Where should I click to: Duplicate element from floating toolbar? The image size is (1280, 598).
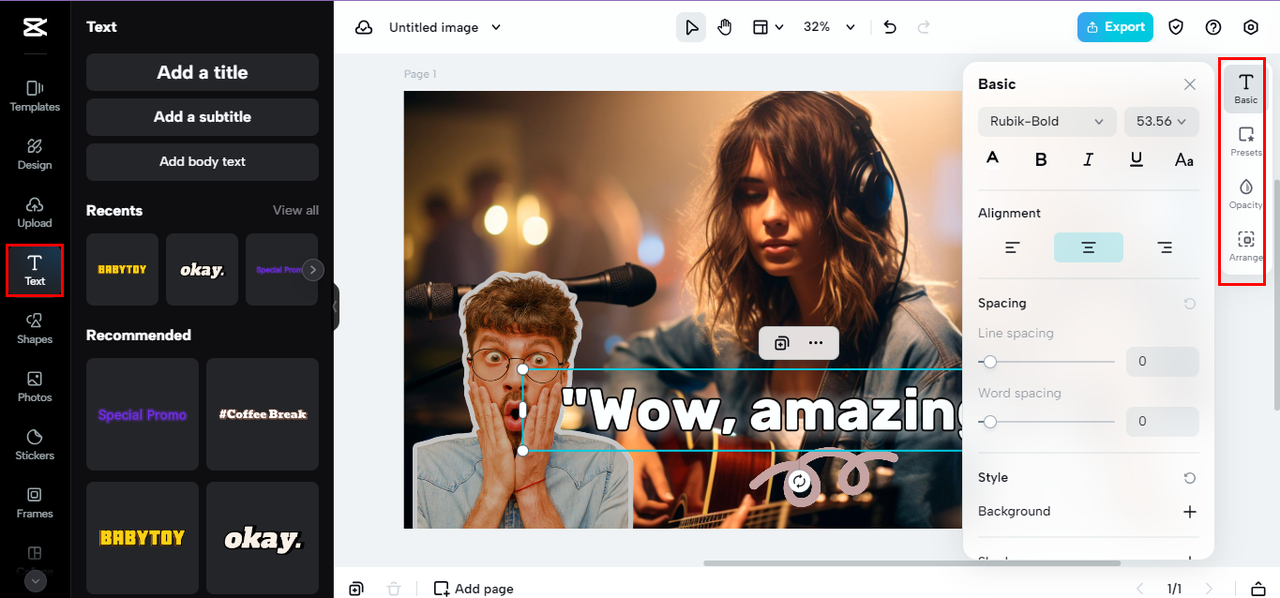781,343
